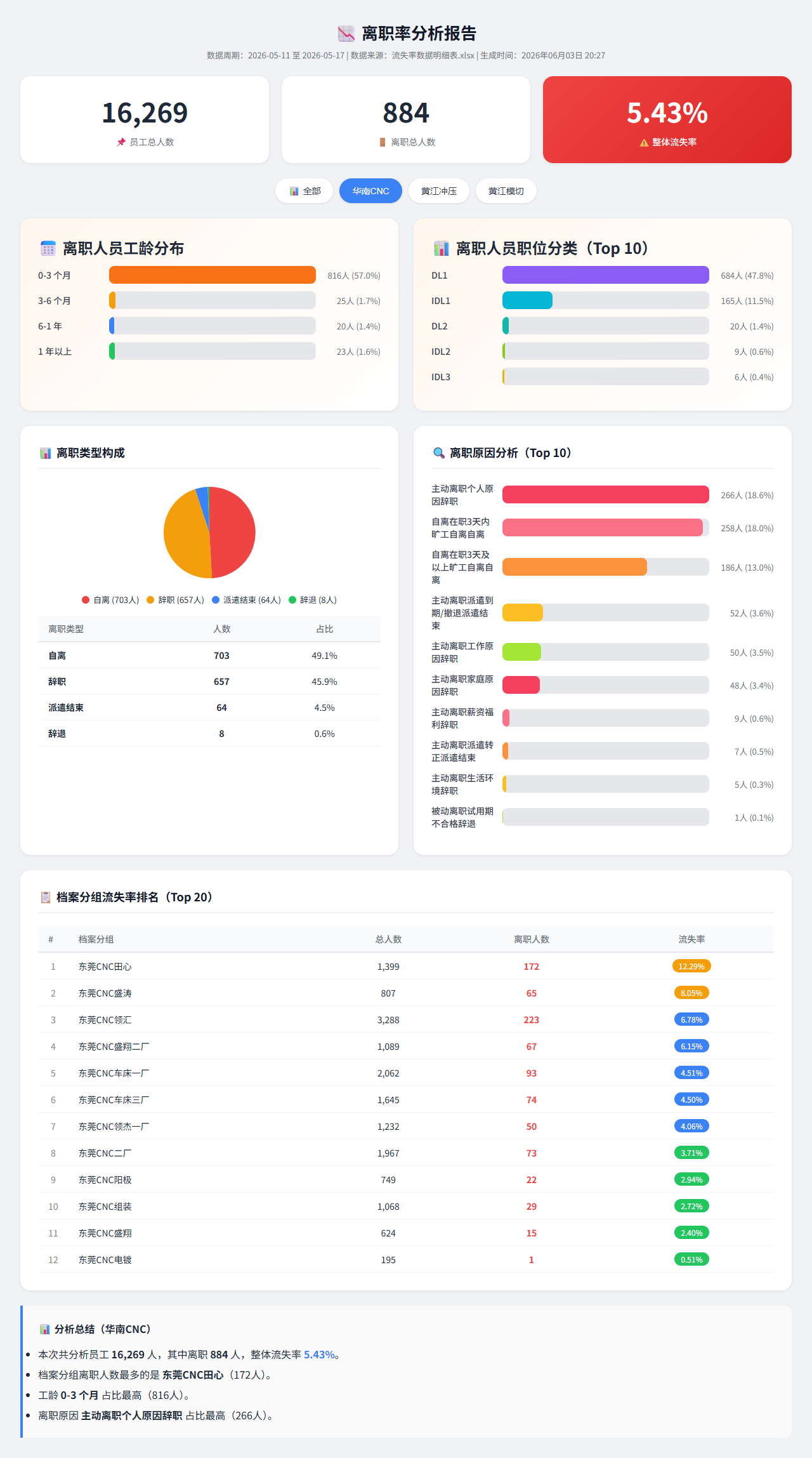812x1458 pixels.
Task: Click the red 5.43% turnover rate card
Action: pos(667,120)
